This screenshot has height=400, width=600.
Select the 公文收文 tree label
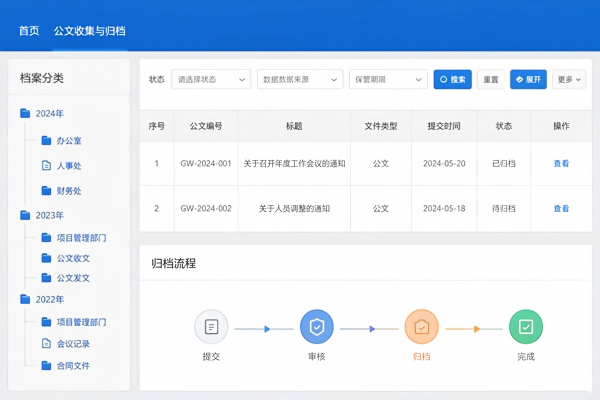[x=73, y=258]
